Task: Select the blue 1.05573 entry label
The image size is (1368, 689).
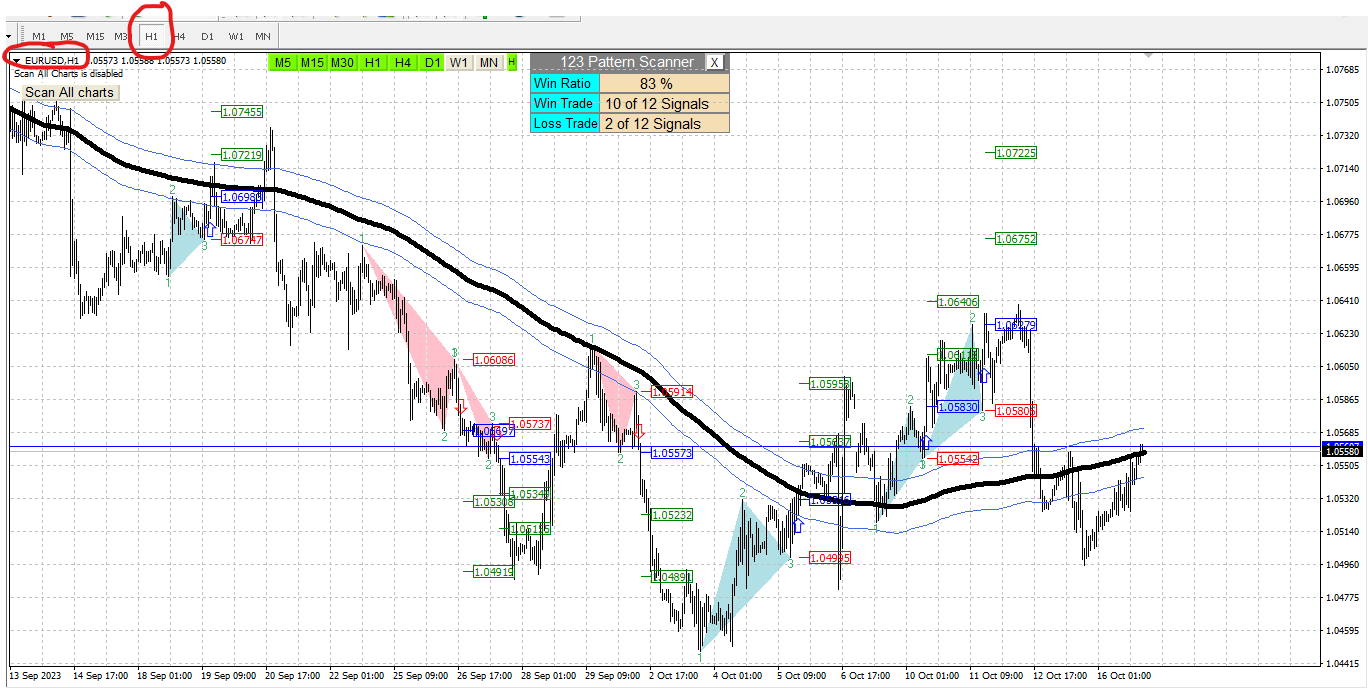Action: [x=672, y=453]
